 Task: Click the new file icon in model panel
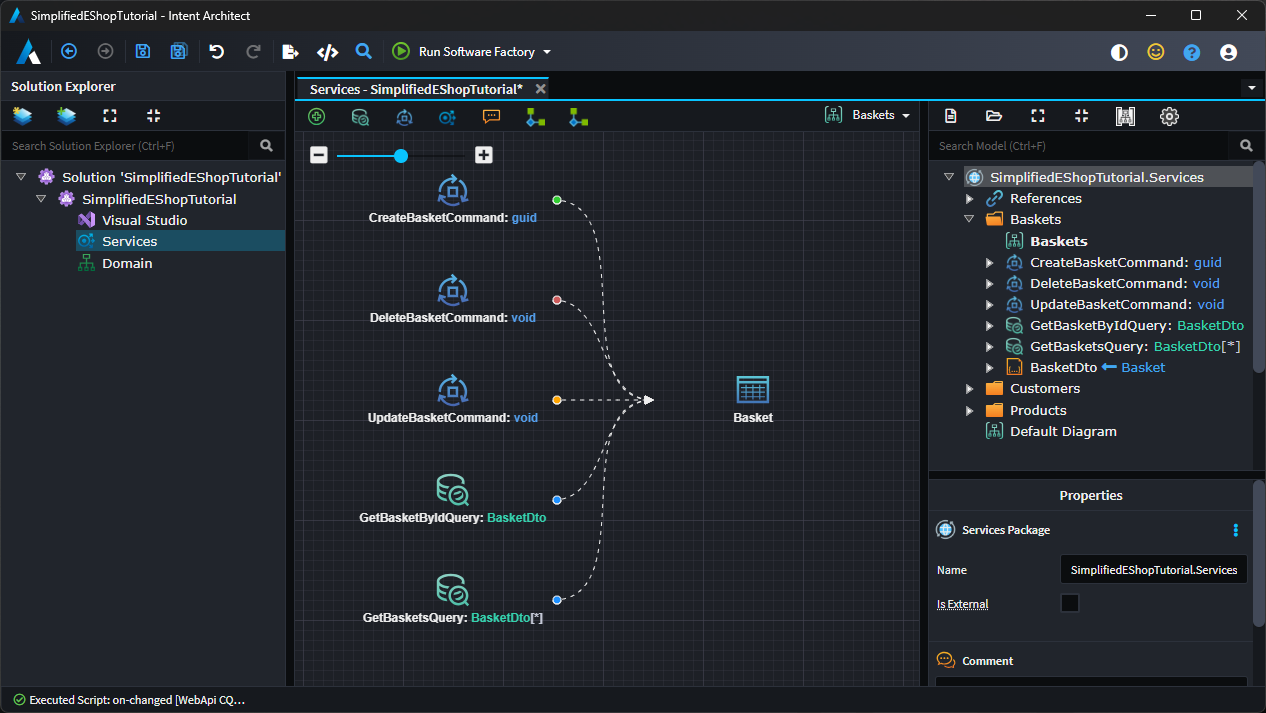pos(950,116)
